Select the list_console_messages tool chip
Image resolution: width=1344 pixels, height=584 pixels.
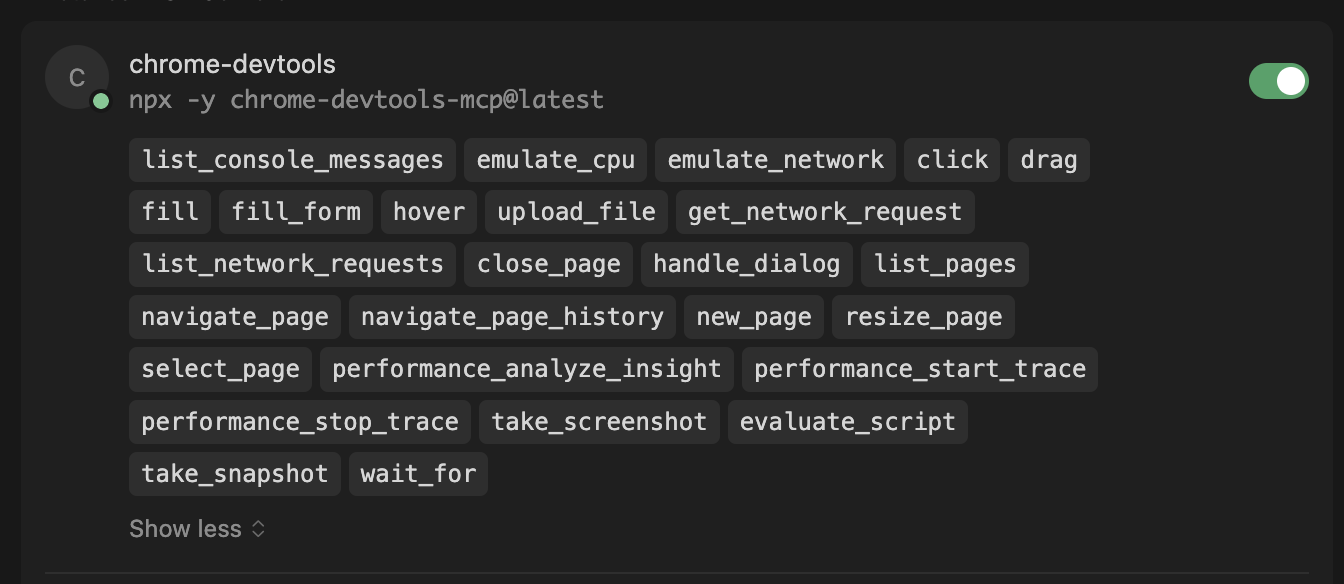292,160
